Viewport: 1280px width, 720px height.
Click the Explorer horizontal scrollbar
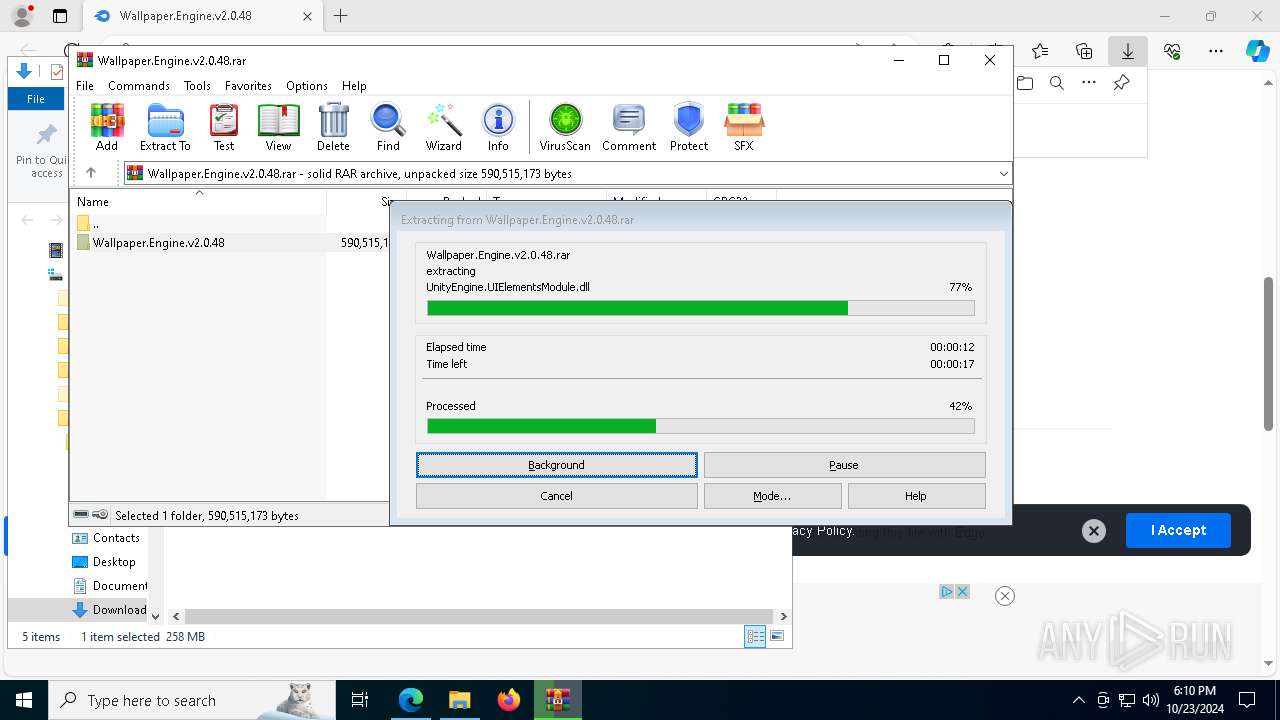(x=479, y=617)
